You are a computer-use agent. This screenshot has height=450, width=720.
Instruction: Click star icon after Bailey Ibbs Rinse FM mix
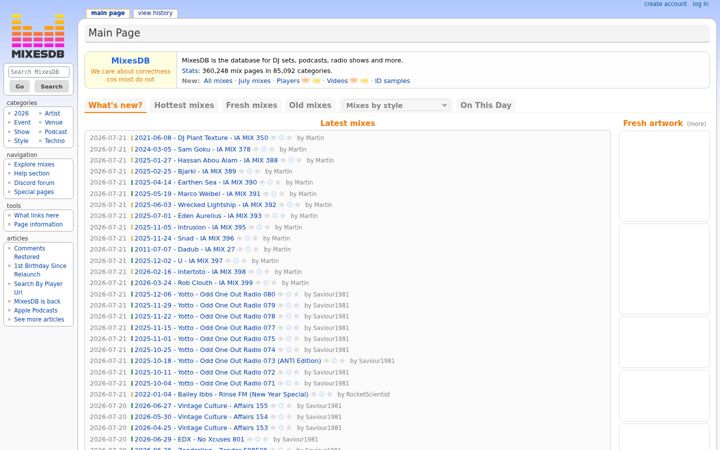[x=330, y=394]
